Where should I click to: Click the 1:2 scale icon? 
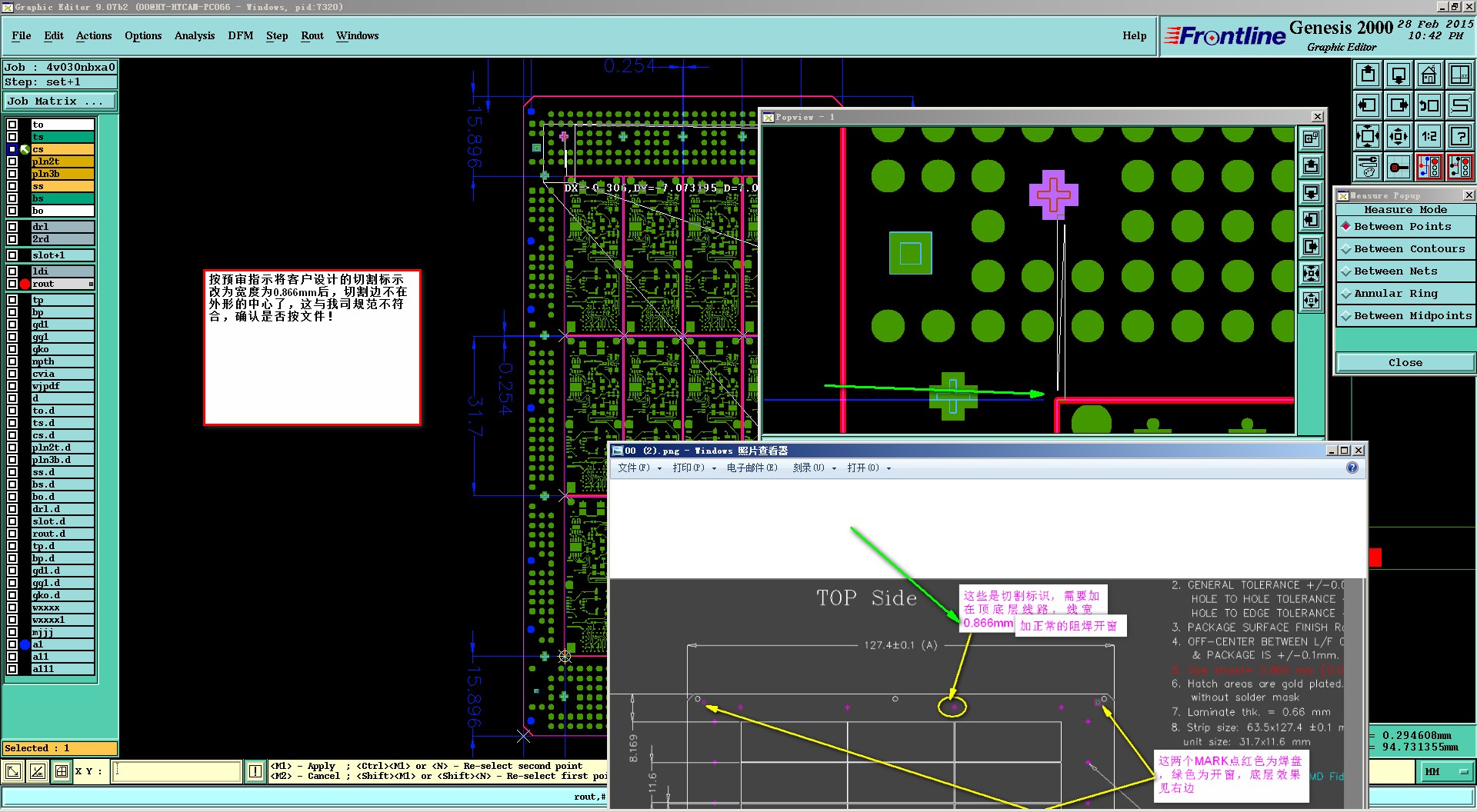(1429, 136)
